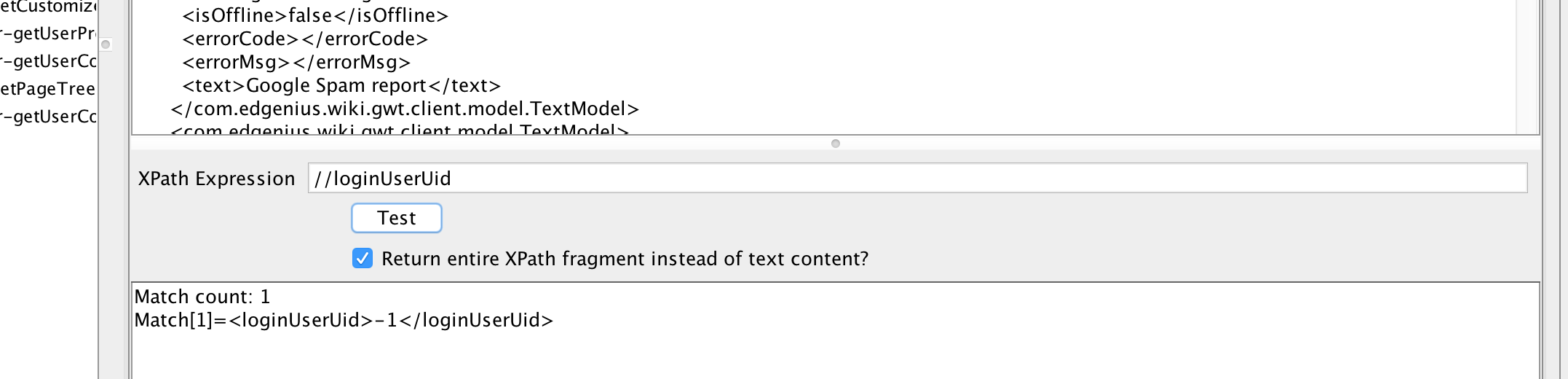This screenshot has width=1568, height=379.
Task: Click the divider handle above XPath Expression
Action: 836,144
